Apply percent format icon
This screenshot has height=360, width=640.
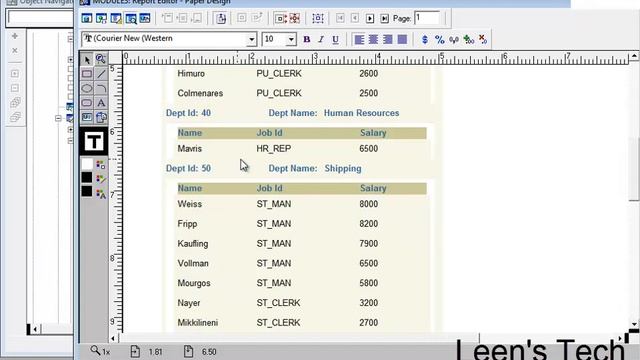point(440,40)
